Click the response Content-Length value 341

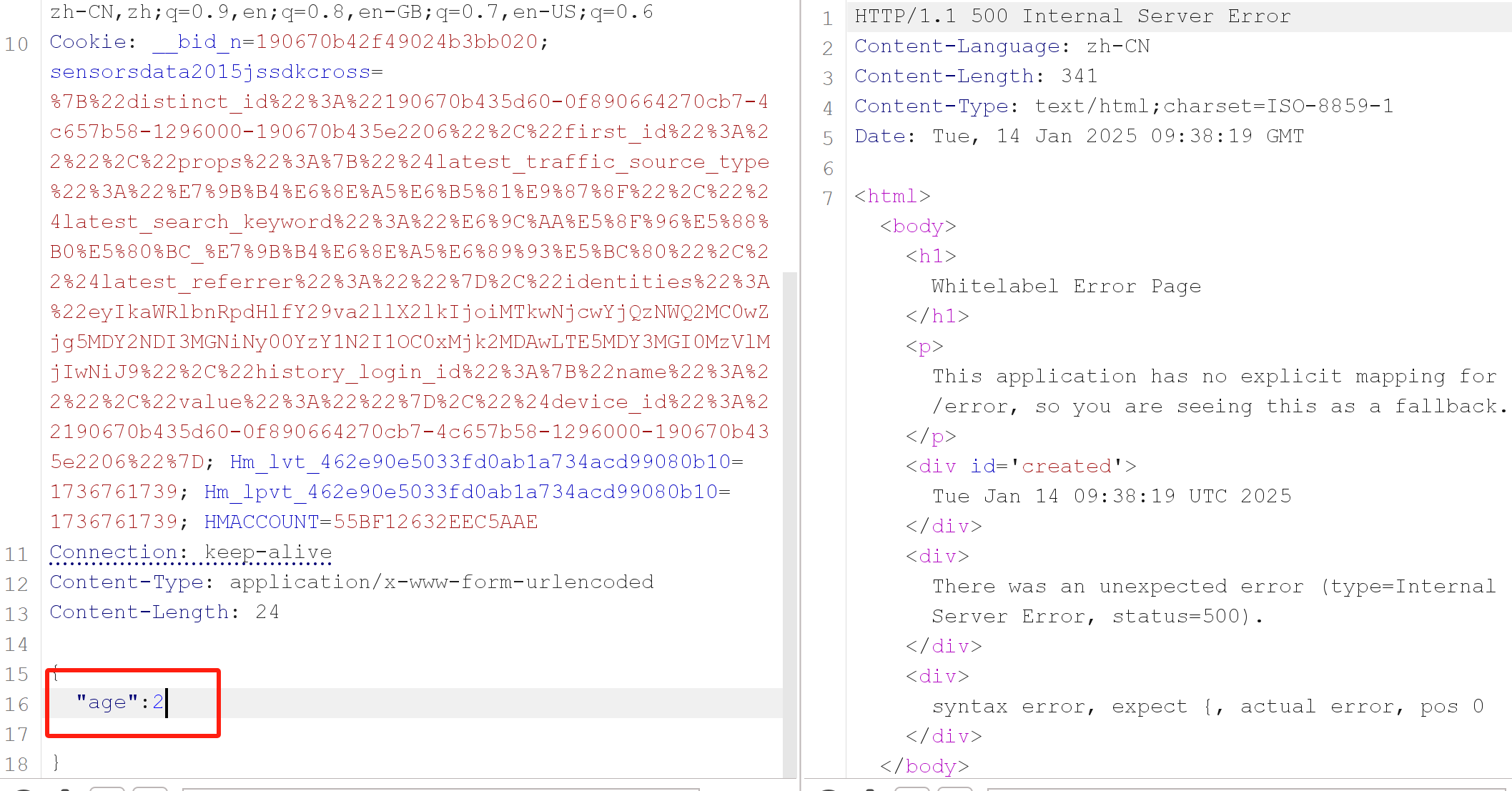(x=1079, y=76)
